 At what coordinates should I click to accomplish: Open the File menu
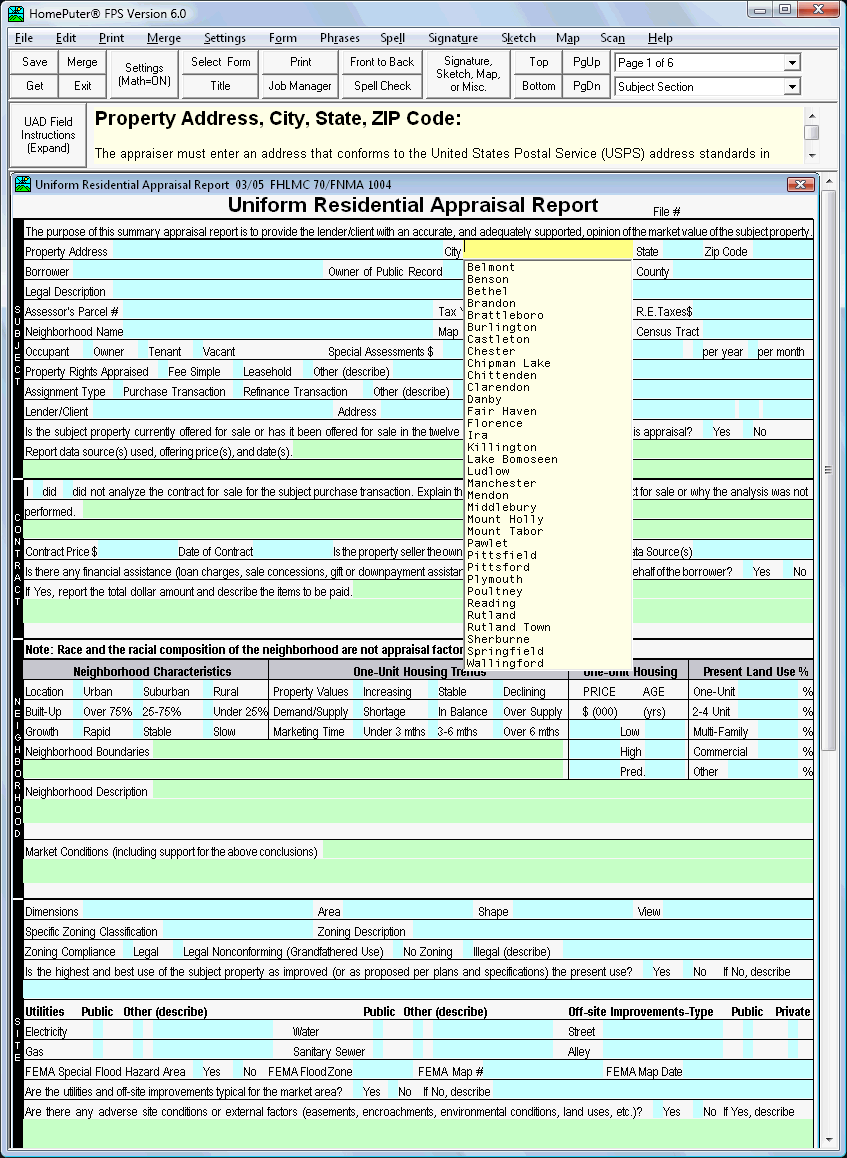click(x=24, y=38)
